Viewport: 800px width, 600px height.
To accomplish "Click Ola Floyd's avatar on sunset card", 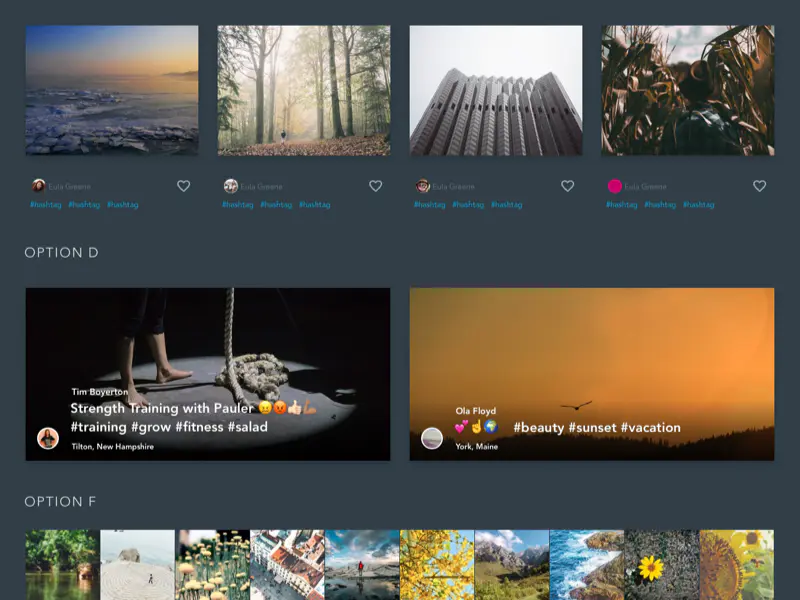I will (x=432, y=438).
